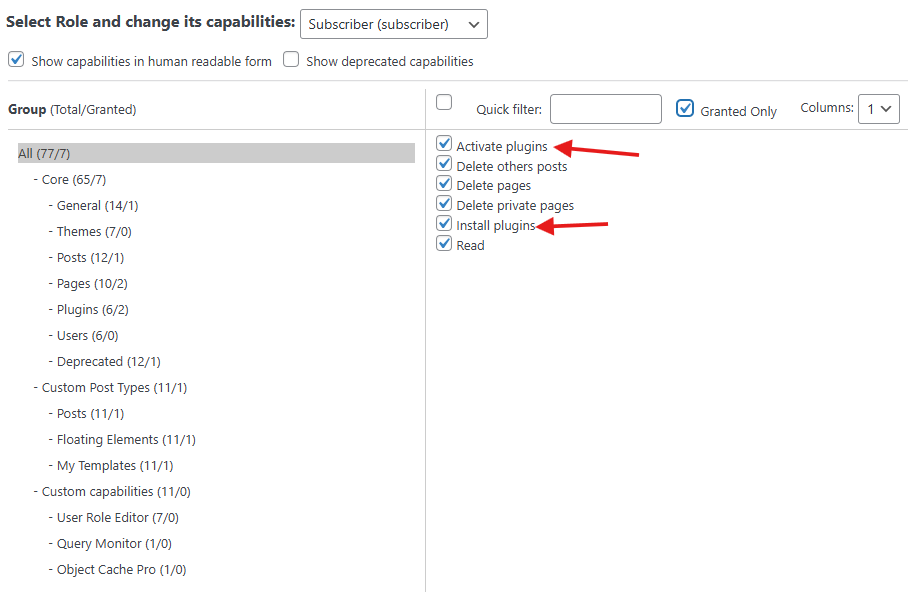Toggle the Granted Only checkbox
This screenshot has height=592, width=908.
[x=685, y=108]
